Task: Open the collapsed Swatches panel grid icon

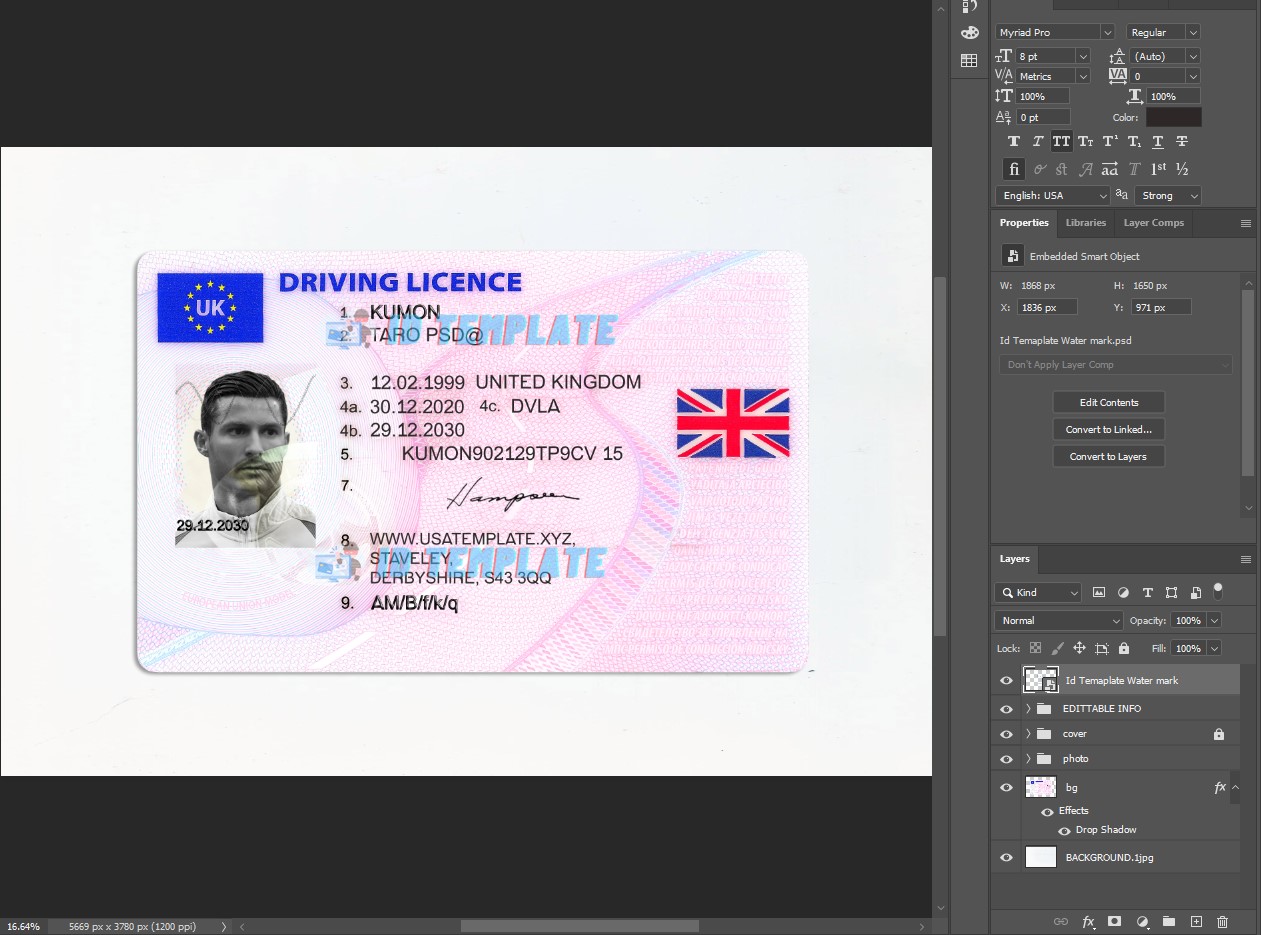Action: pyautogui.click(x=969, y=61)
